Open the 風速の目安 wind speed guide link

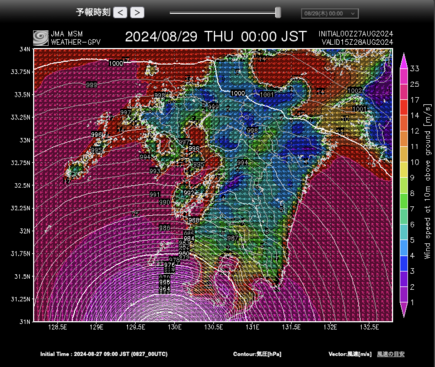(391, 354)
